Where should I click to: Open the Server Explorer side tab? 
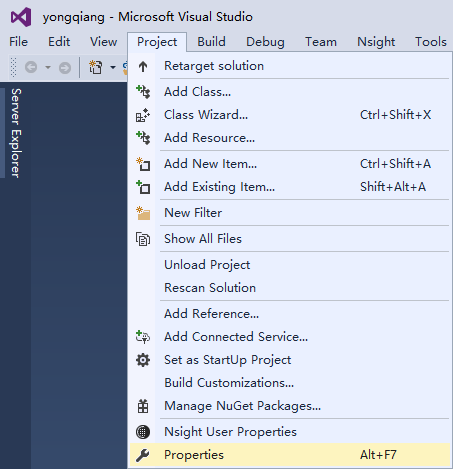click(x=16, y=133)
